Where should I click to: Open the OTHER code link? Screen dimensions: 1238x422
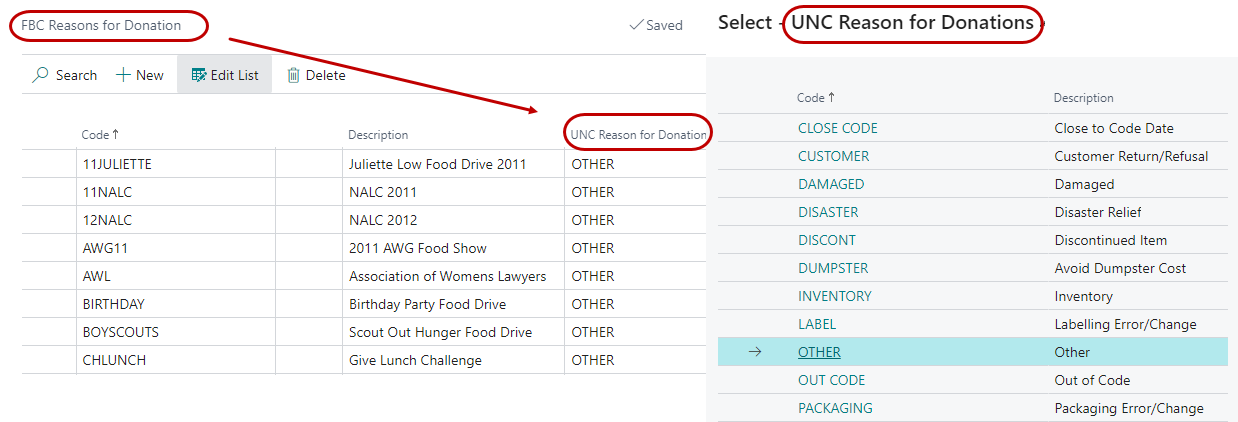(819, 352)
